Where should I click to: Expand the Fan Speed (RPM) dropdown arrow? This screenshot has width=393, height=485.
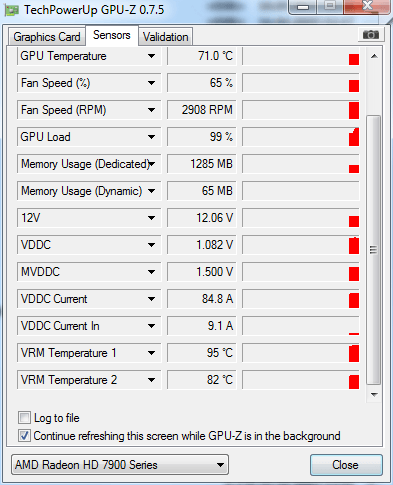click(x=151, y=110)
